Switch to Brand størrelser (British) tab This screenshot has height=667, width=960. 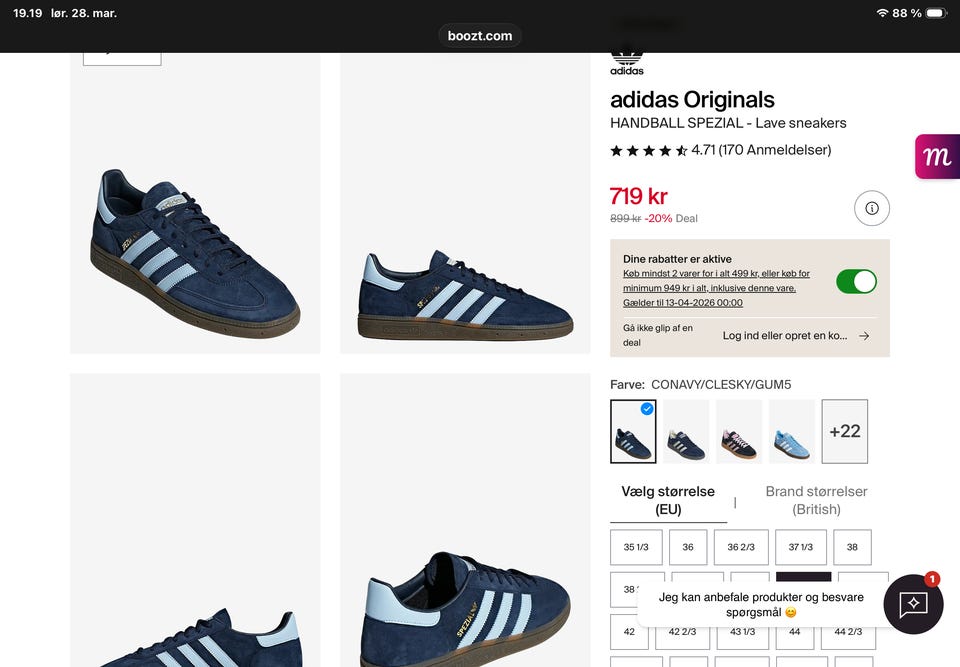816,500
